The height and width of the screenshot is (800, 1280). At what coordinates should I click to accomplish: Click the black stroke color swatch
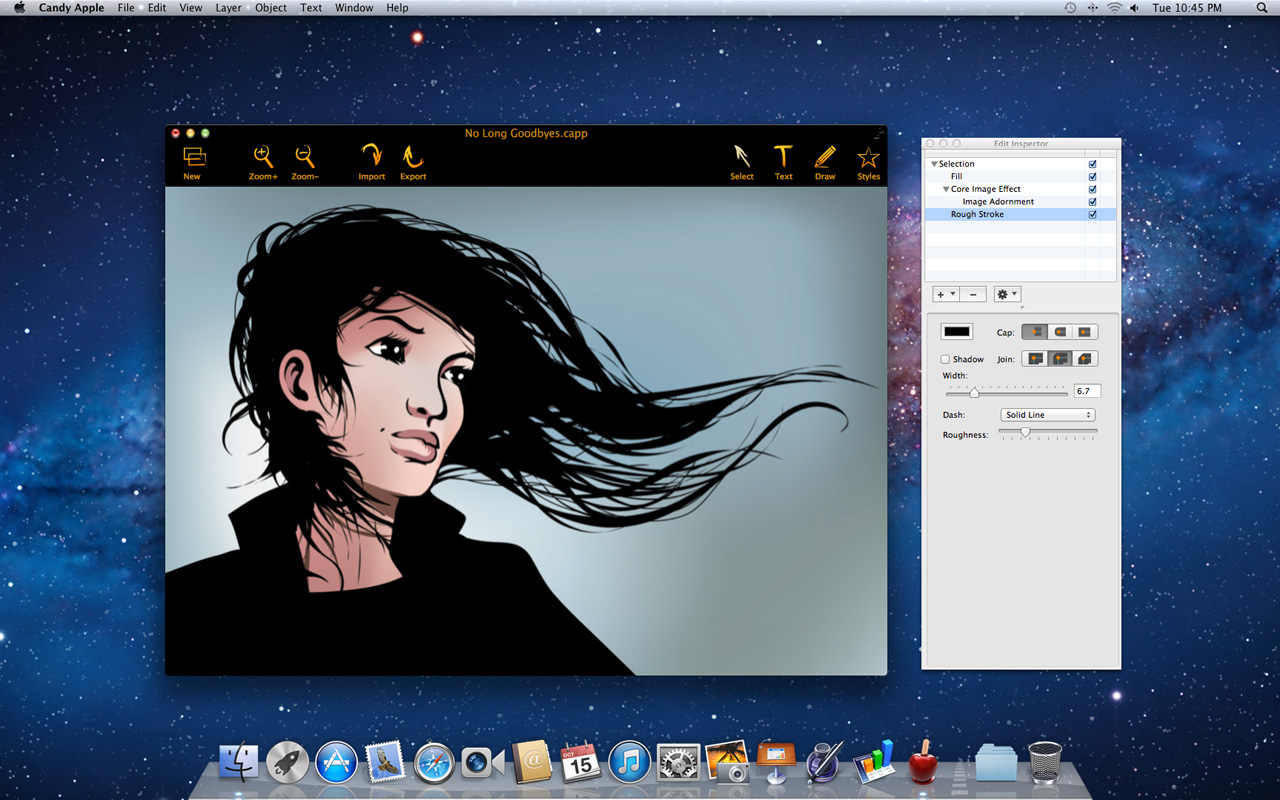[956, 331]
